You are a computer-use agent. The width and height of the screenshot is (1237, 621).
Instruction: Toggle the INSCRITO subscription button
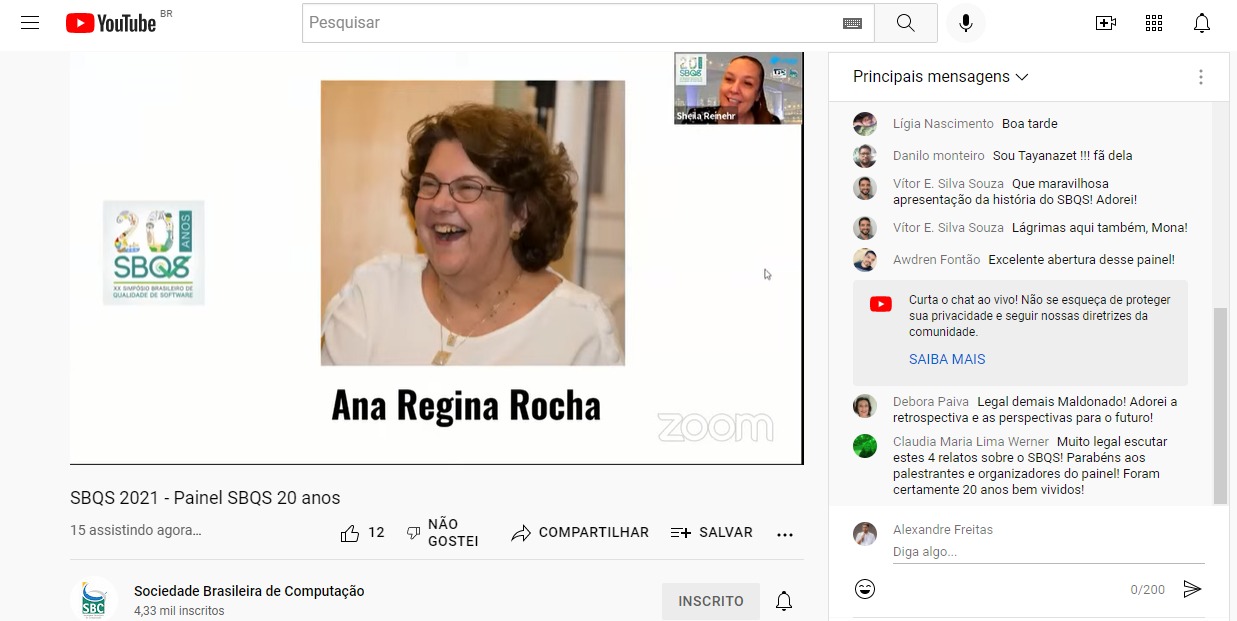pos(710,601)
